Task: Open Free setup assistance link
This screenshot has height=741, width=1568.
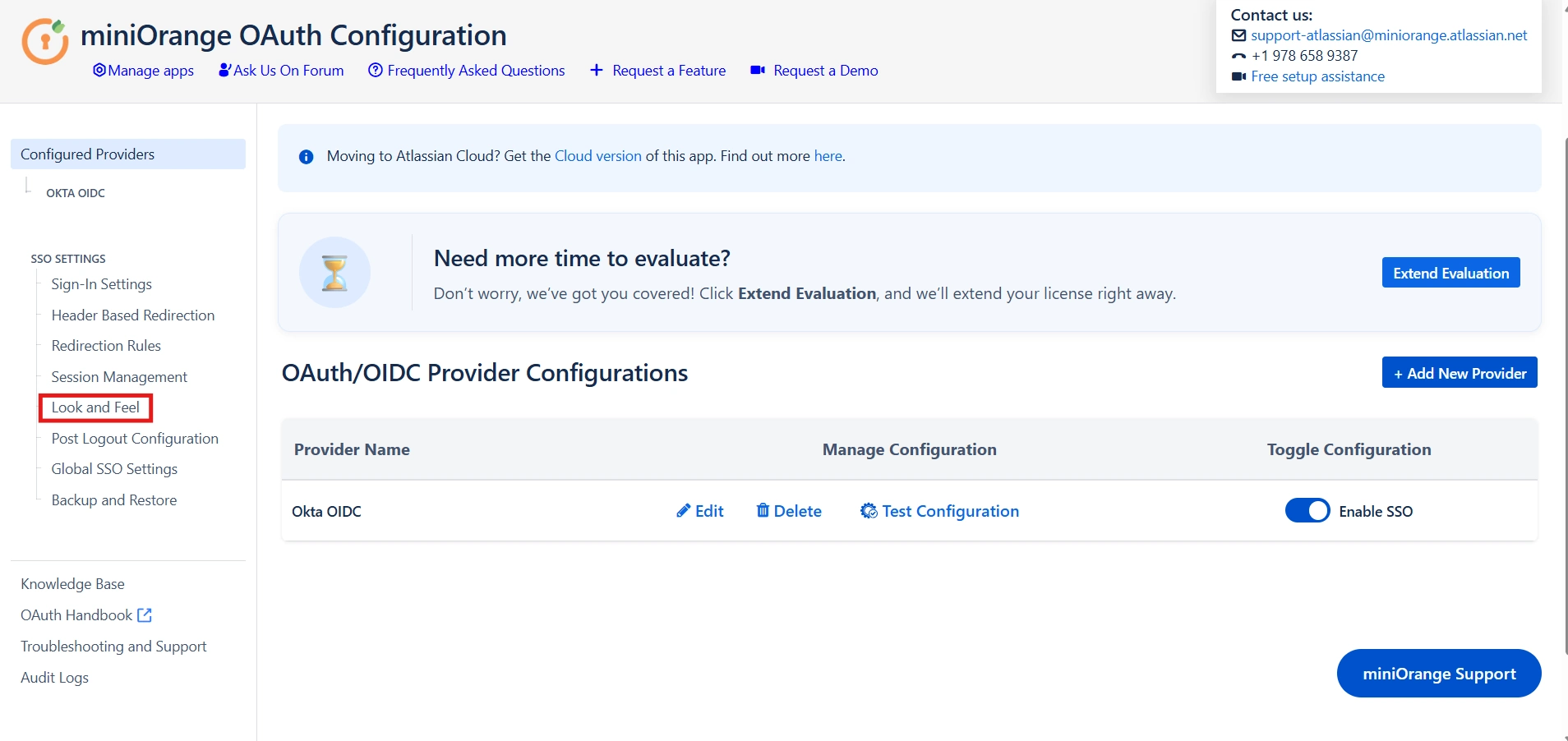Action: point(1317,76)
